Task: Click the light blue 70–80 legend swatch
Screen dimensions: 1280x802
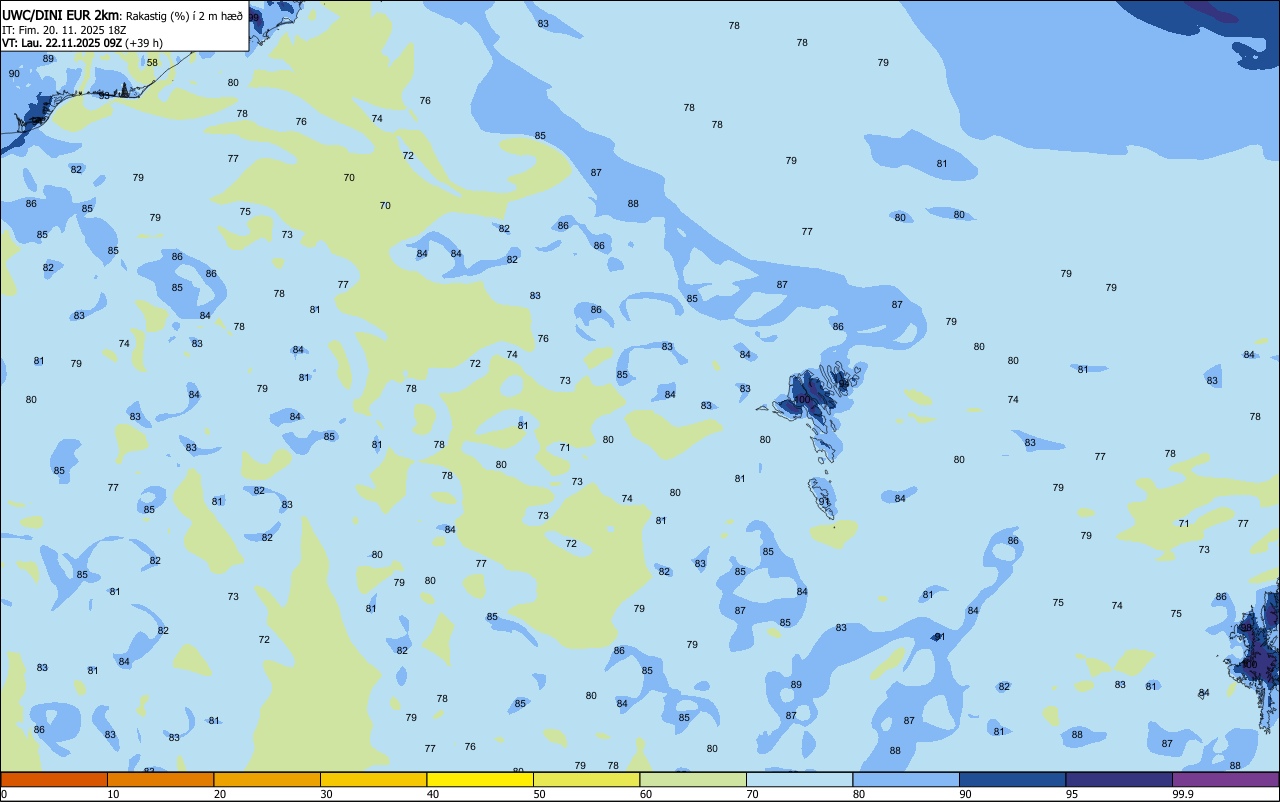Action: [x=799, y=779]
